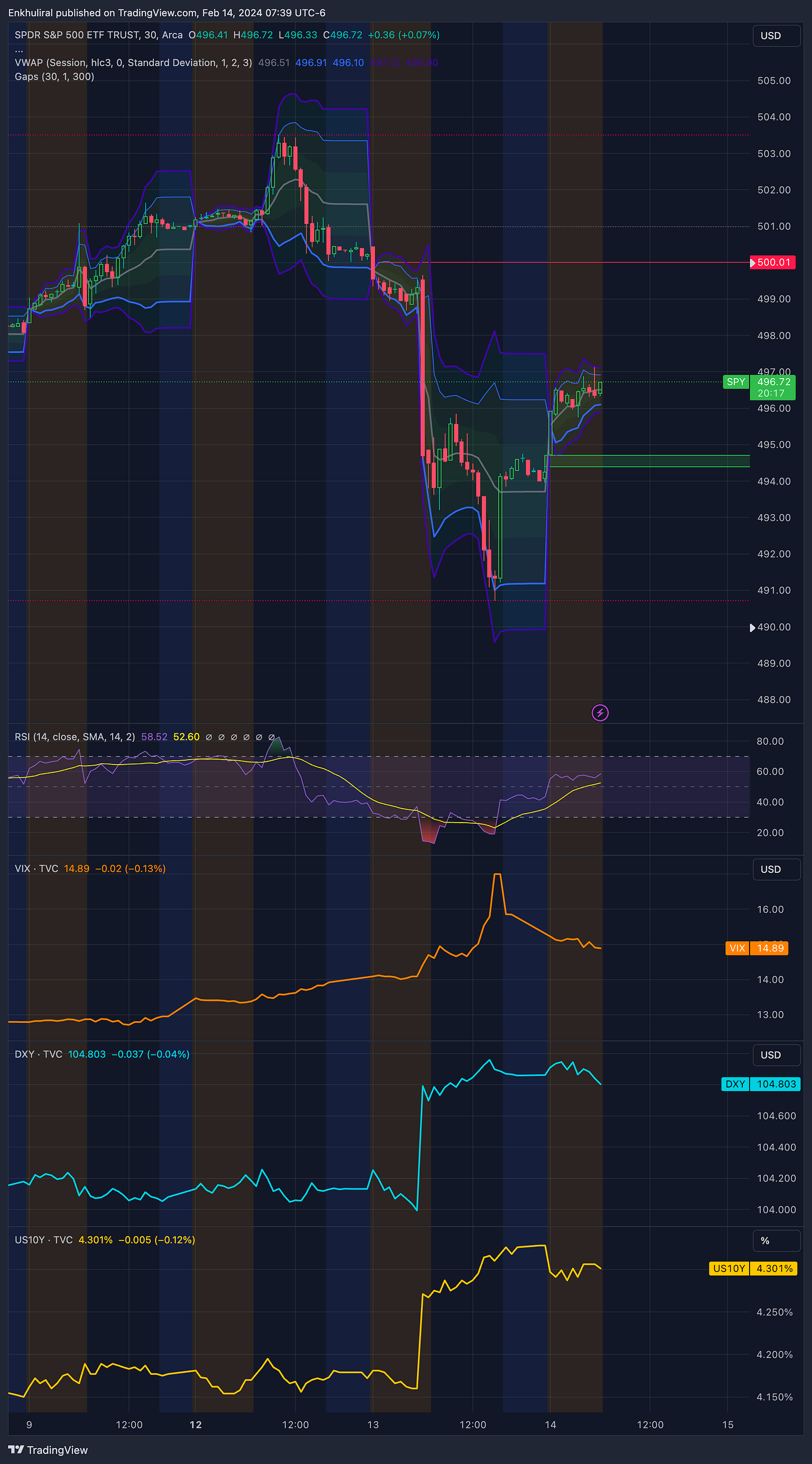Click the VWAP value 496.51 in the legend
This screenshot has height=1464, width=812.
click(274, 62)
